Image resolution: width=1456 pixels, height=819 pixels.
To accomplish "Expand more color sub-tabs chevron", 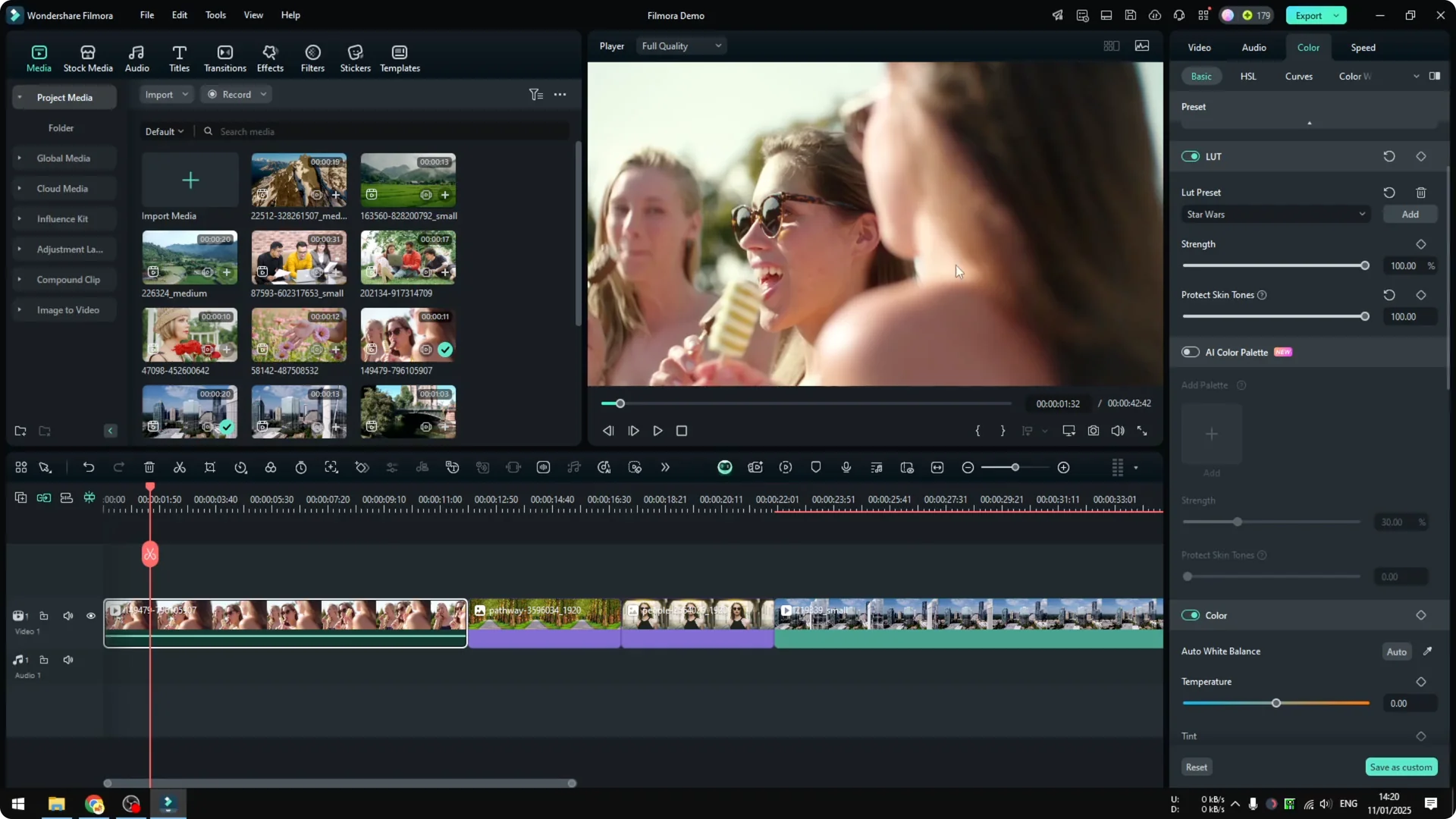I will click(x=1416, y=76).
